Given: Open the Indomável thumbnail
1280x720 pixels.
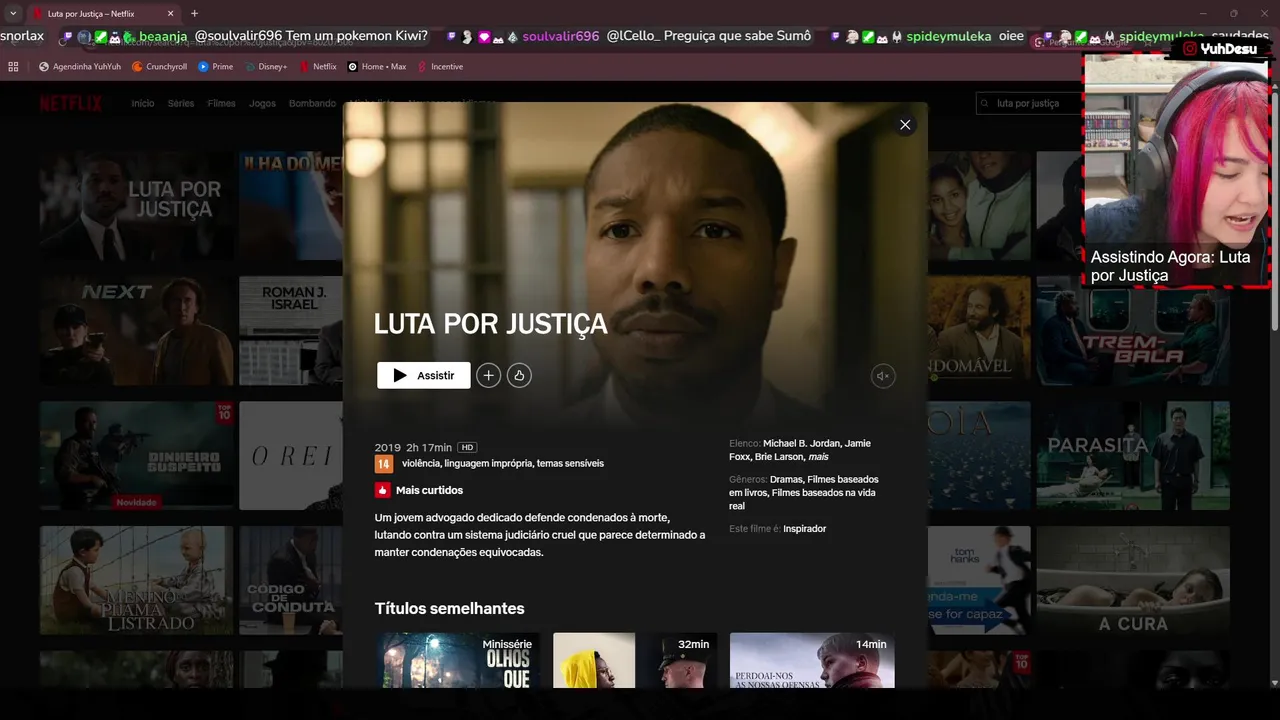Looking at the screenshot, I should [x=979, y=331].
